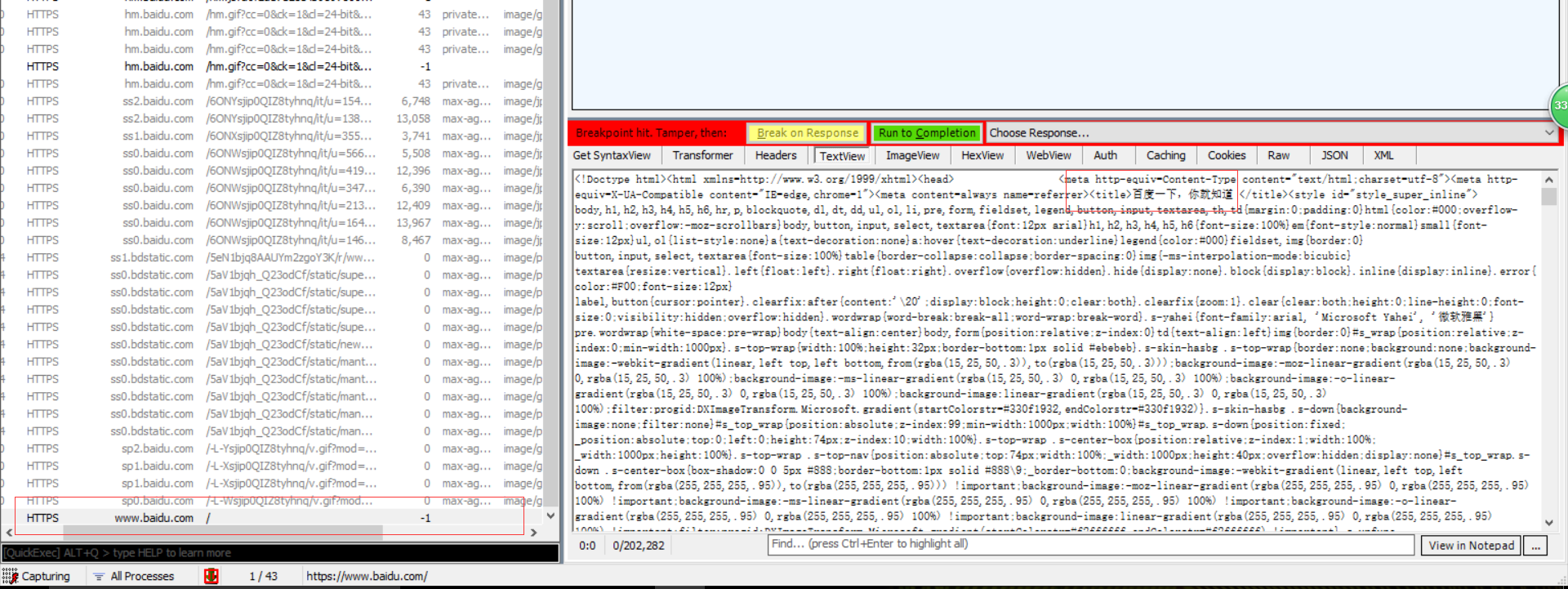Open the Get SyntaxView tab
This screenshot has width=1568, height=589.
click(612, 155)
